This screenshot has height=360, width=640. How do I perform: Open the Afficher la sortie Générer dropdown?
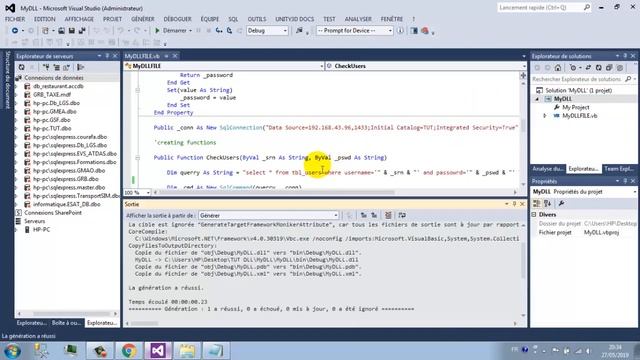pyautogui.click(x=269, y=216)
